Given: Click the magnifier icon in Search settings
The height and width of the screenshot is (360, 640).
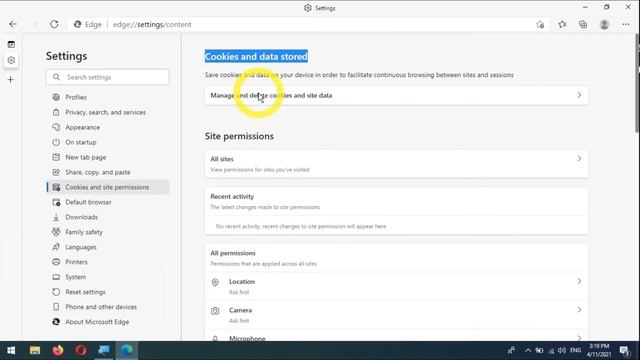Looking at the screenshot, I should [56, 77].
